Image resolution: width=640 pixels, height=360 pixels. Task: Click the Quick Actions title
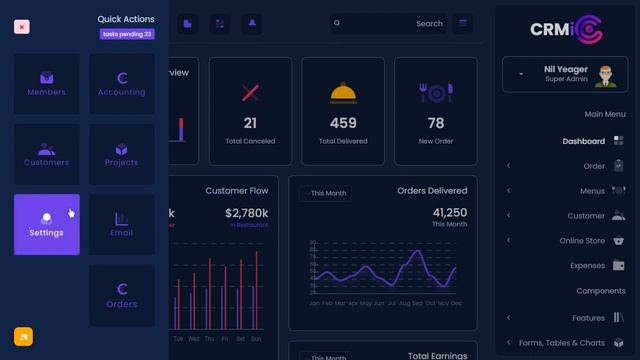126,19
